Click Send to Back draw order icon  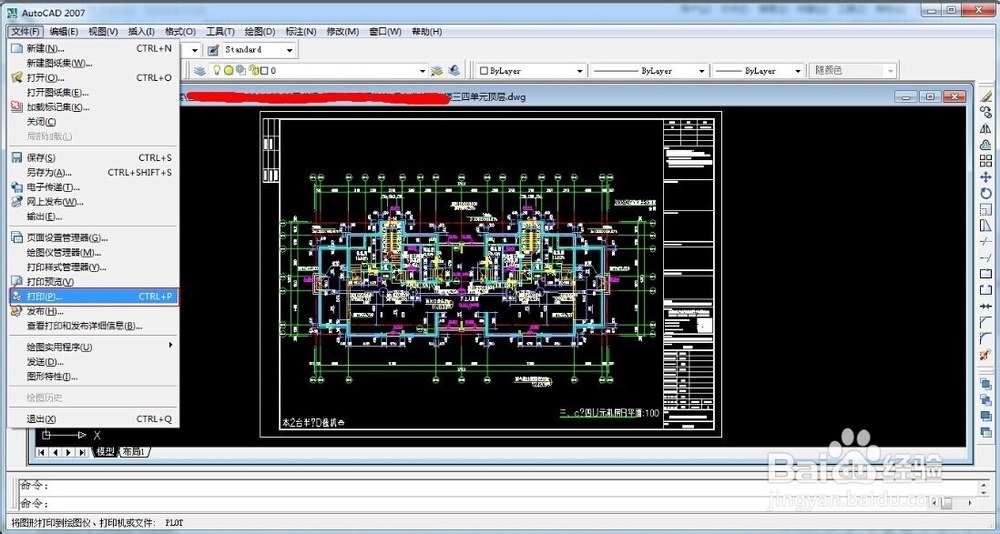click(x=986, y=400)
